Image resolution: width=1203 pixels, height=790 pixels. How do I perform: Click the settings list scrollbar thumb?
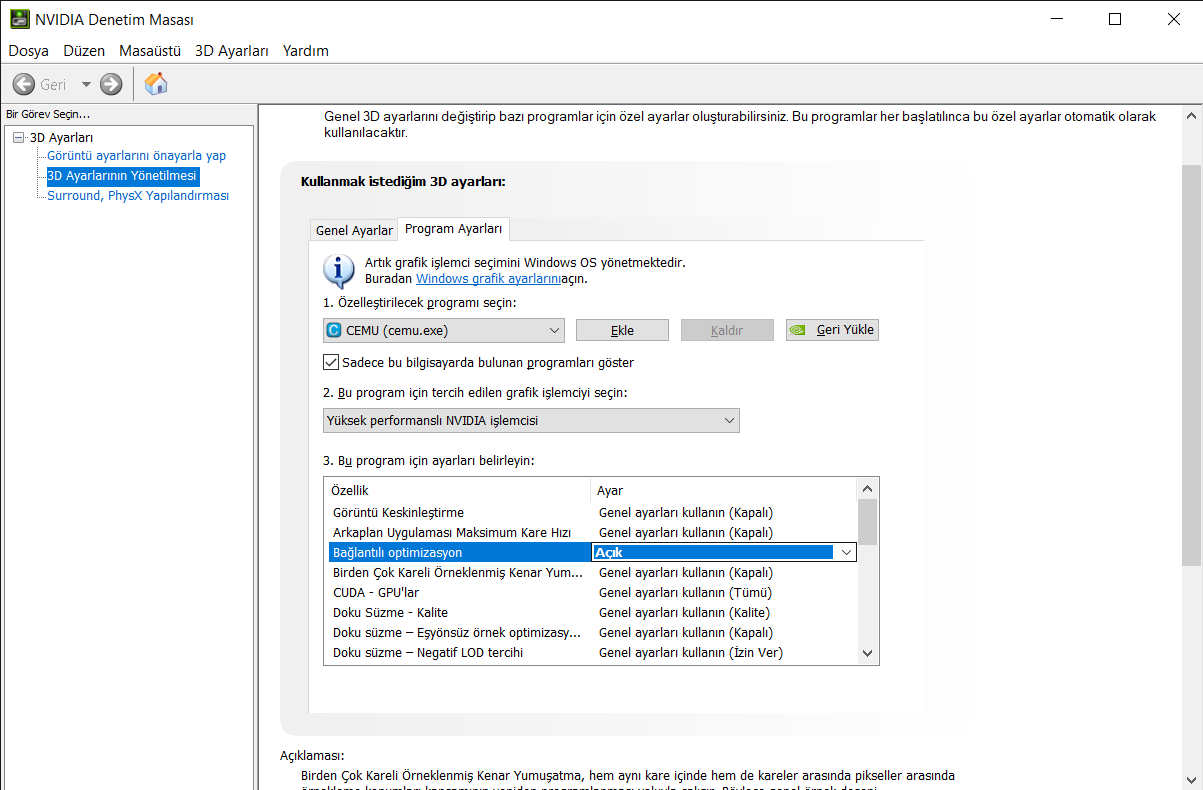click(867, 522)
